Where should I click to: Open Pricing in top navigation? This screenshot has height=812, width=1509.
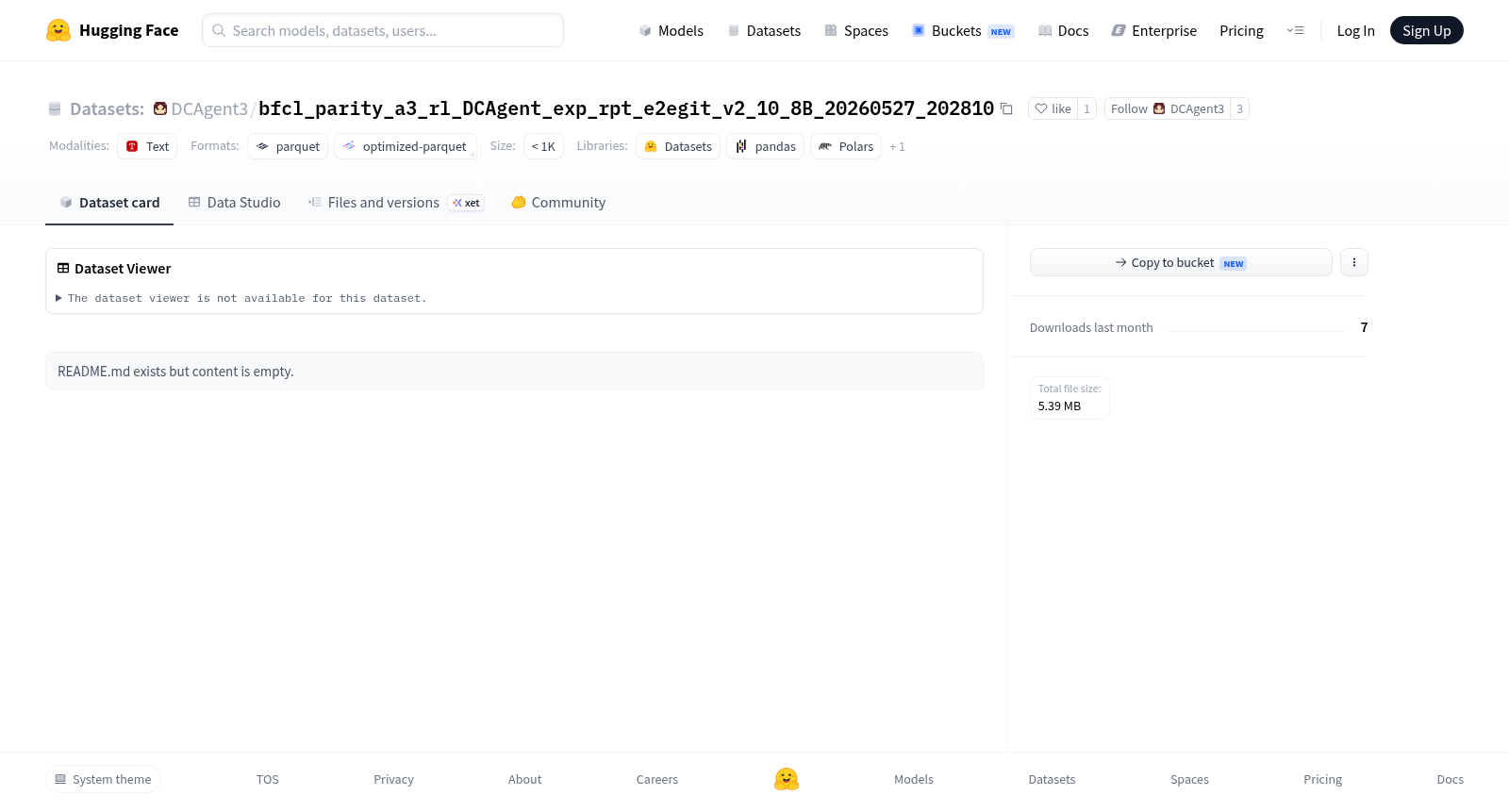point(1241,30)
